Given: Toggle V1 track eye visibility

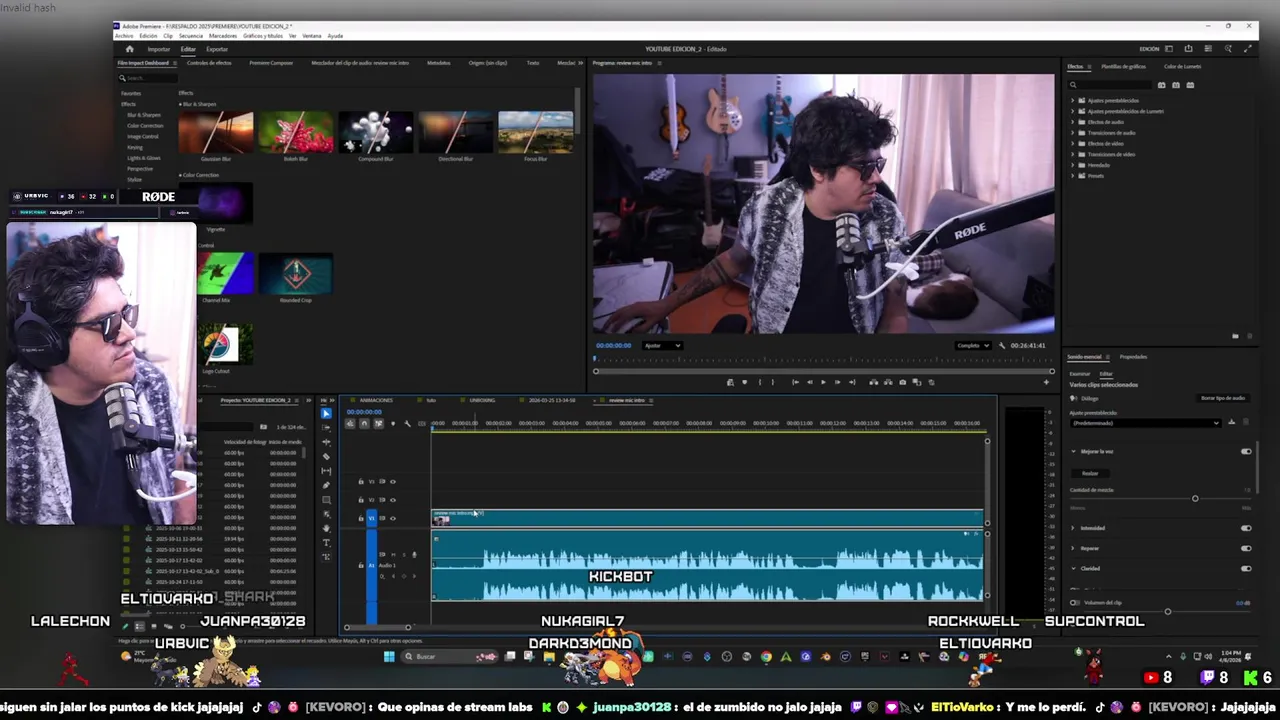Looking at the screenshot, I should tap(393, 518).
